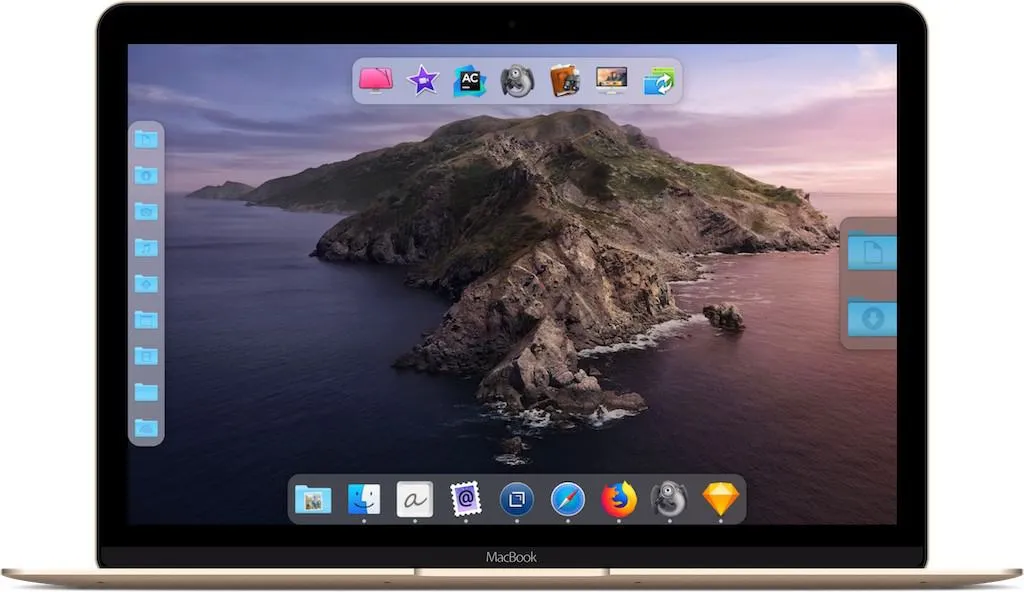
Task: Select the music-note folder in the left sidebar
Action: [145, 246]
